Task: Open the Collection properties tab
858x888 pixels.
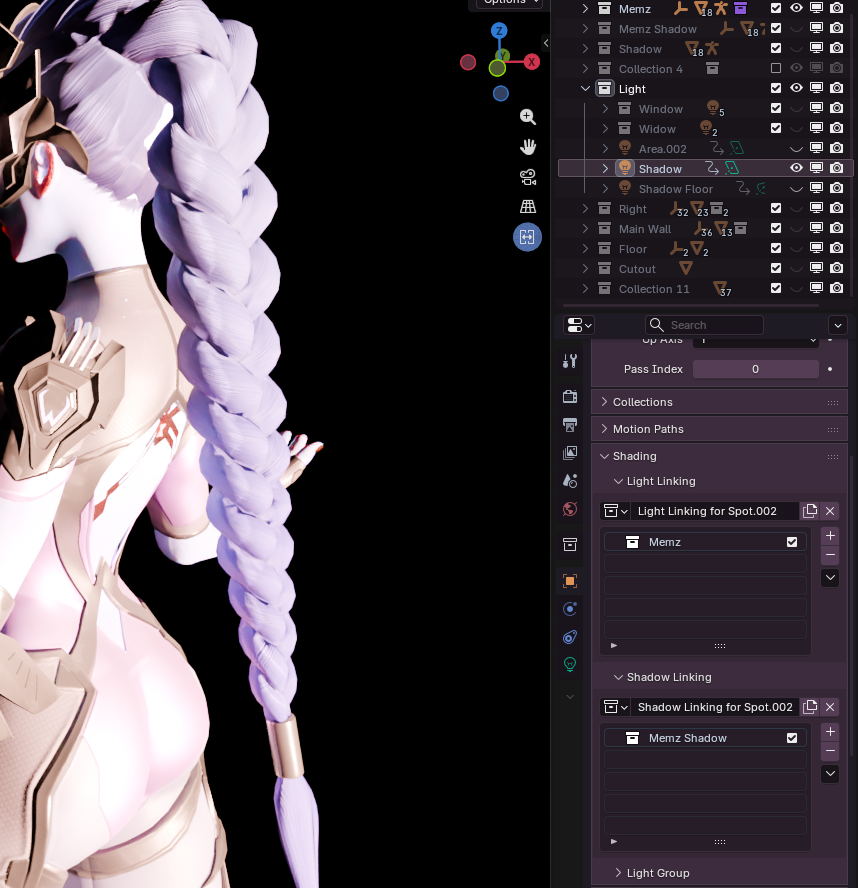Action: point(570,544)
